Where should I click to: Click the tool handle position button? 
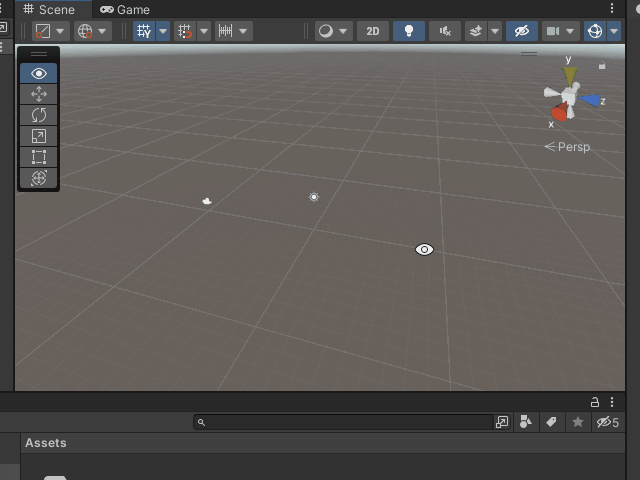point(43,31)
